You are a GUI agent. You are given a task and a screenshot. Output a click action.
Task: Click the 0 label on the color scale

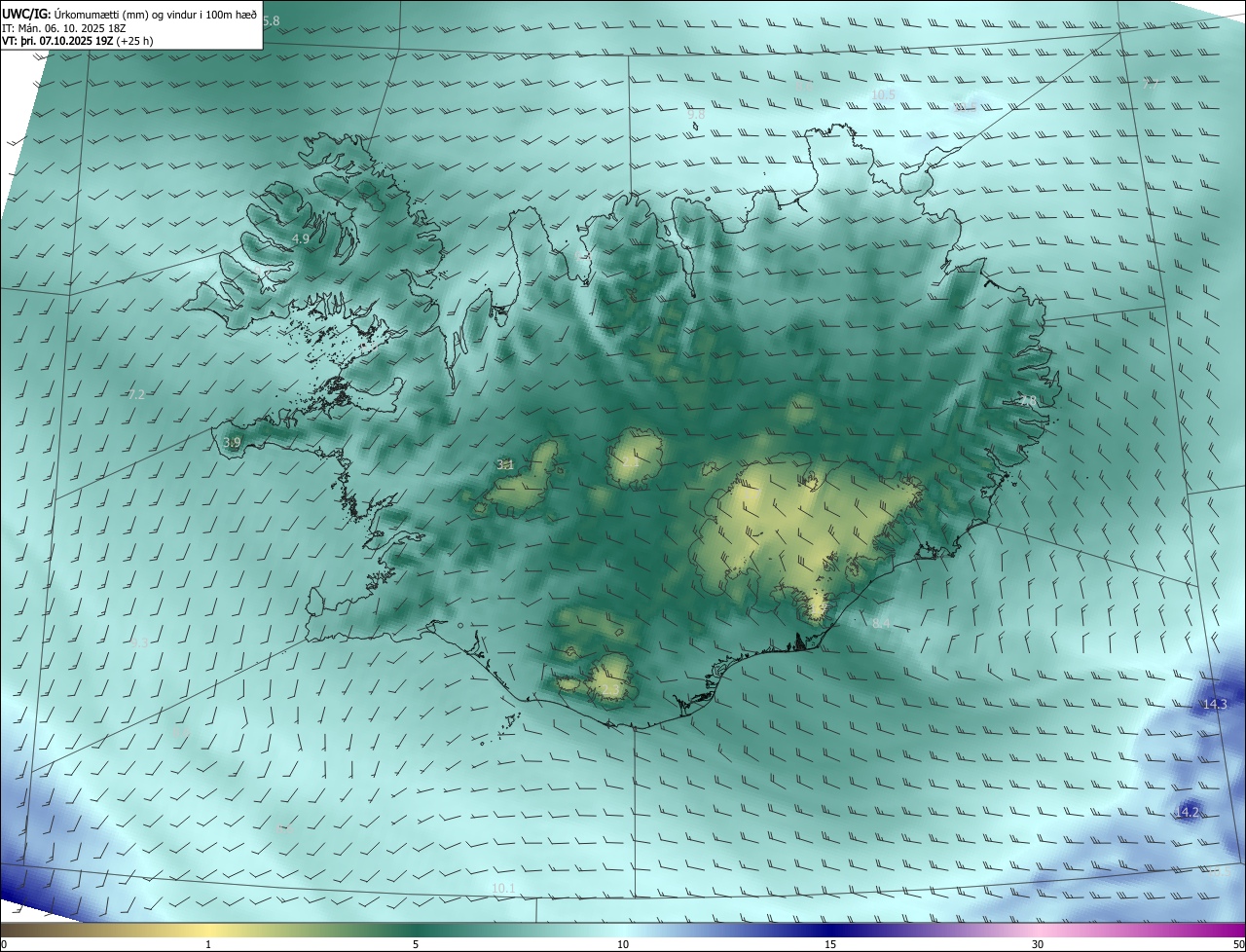[x=4, y=944]
